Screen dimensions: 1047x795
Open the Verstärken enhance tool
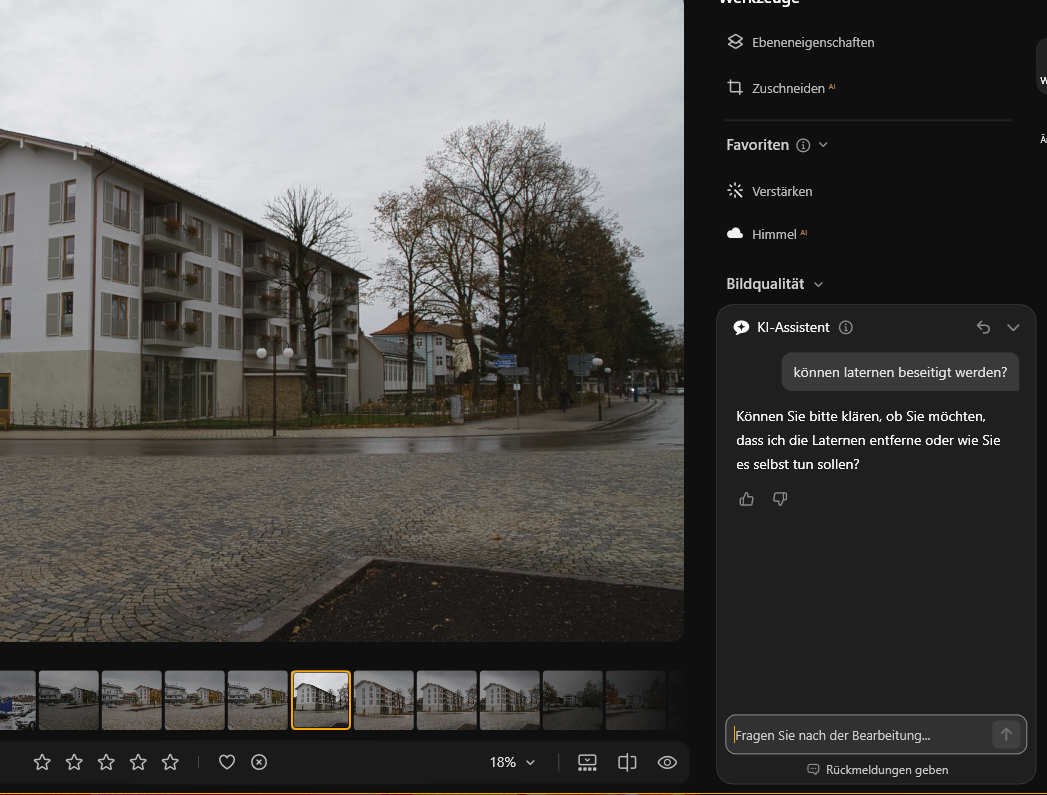pos(769,191)
